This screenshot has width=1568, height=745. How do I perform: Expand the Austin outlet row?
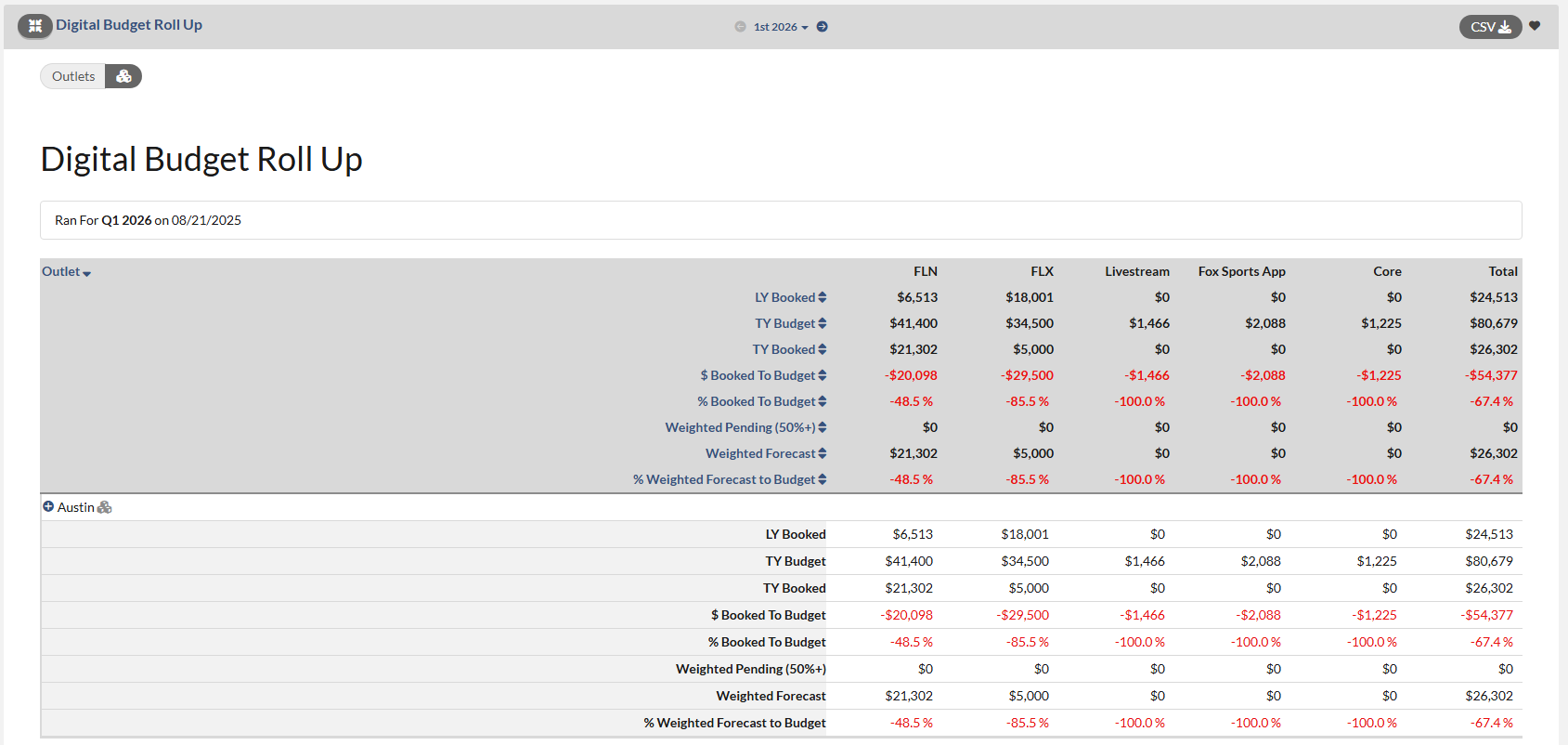[x=48, y=506]
